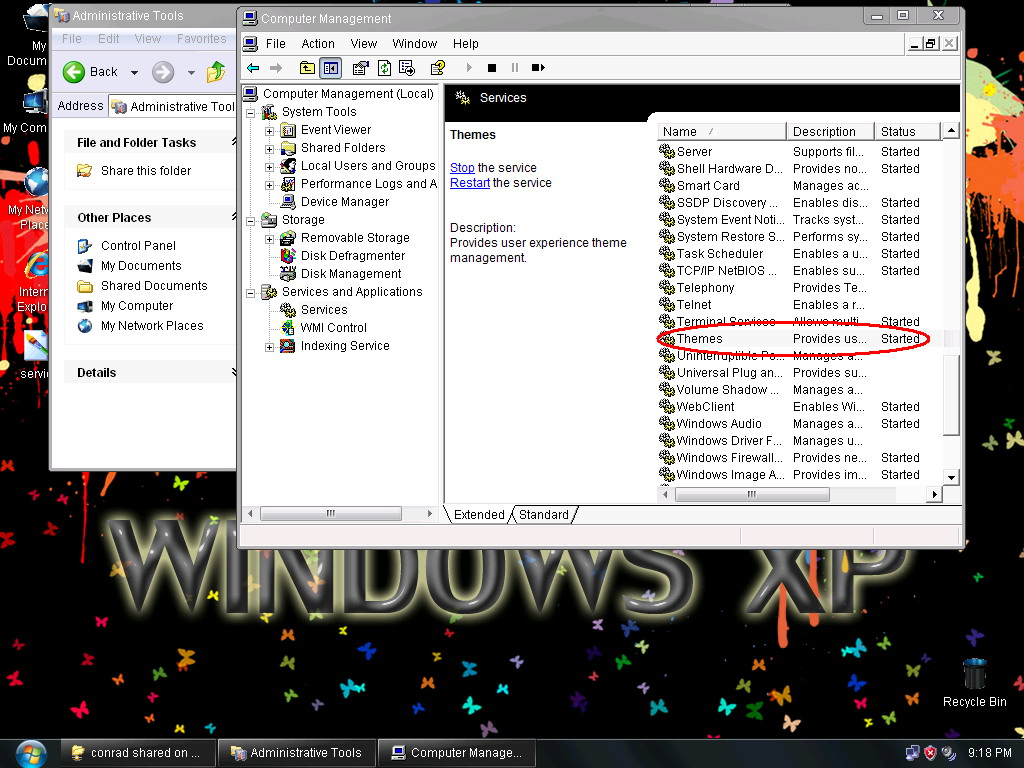This screenshot has width=1024, height=768.
Task: Switch to the Extended tab
Action: (x=479, y=515)
